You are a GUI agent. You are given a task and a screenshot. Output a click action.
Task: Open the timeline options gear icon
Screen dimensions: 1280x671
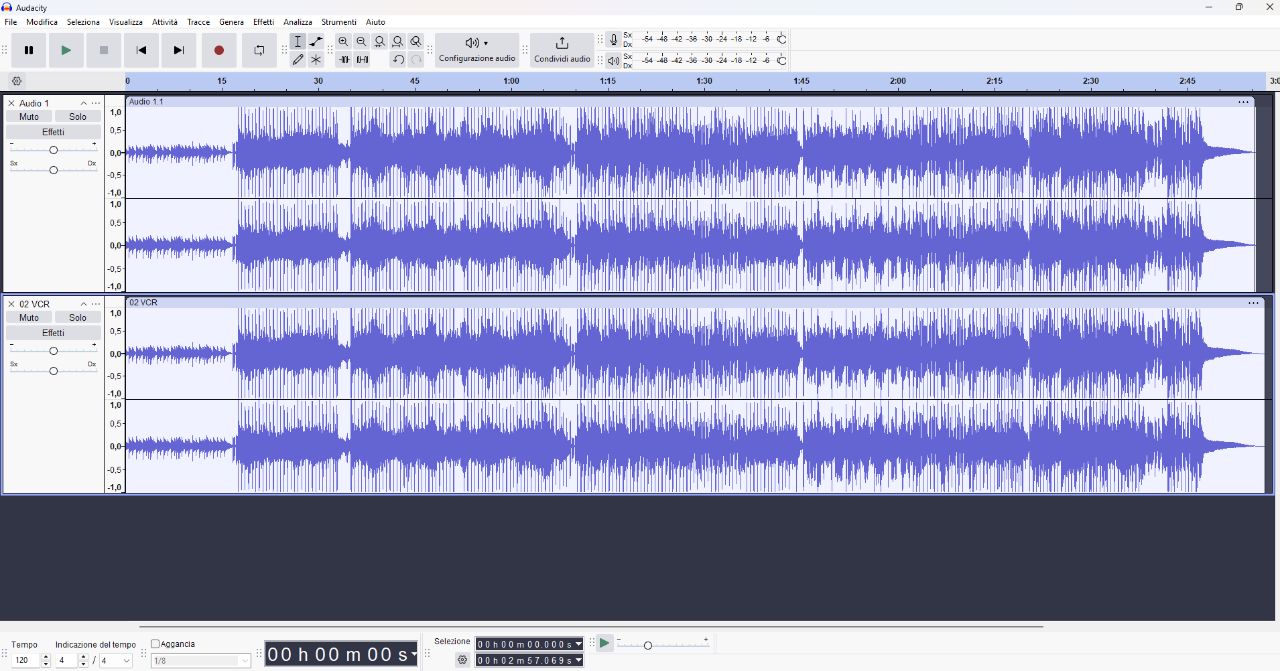[x=16, y=81]
